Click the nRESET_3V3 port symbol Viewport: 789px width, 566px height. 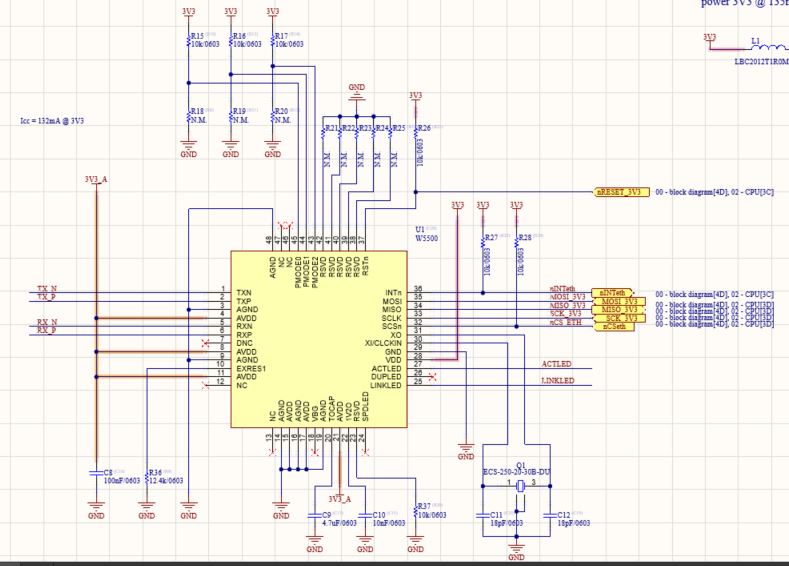621,192
